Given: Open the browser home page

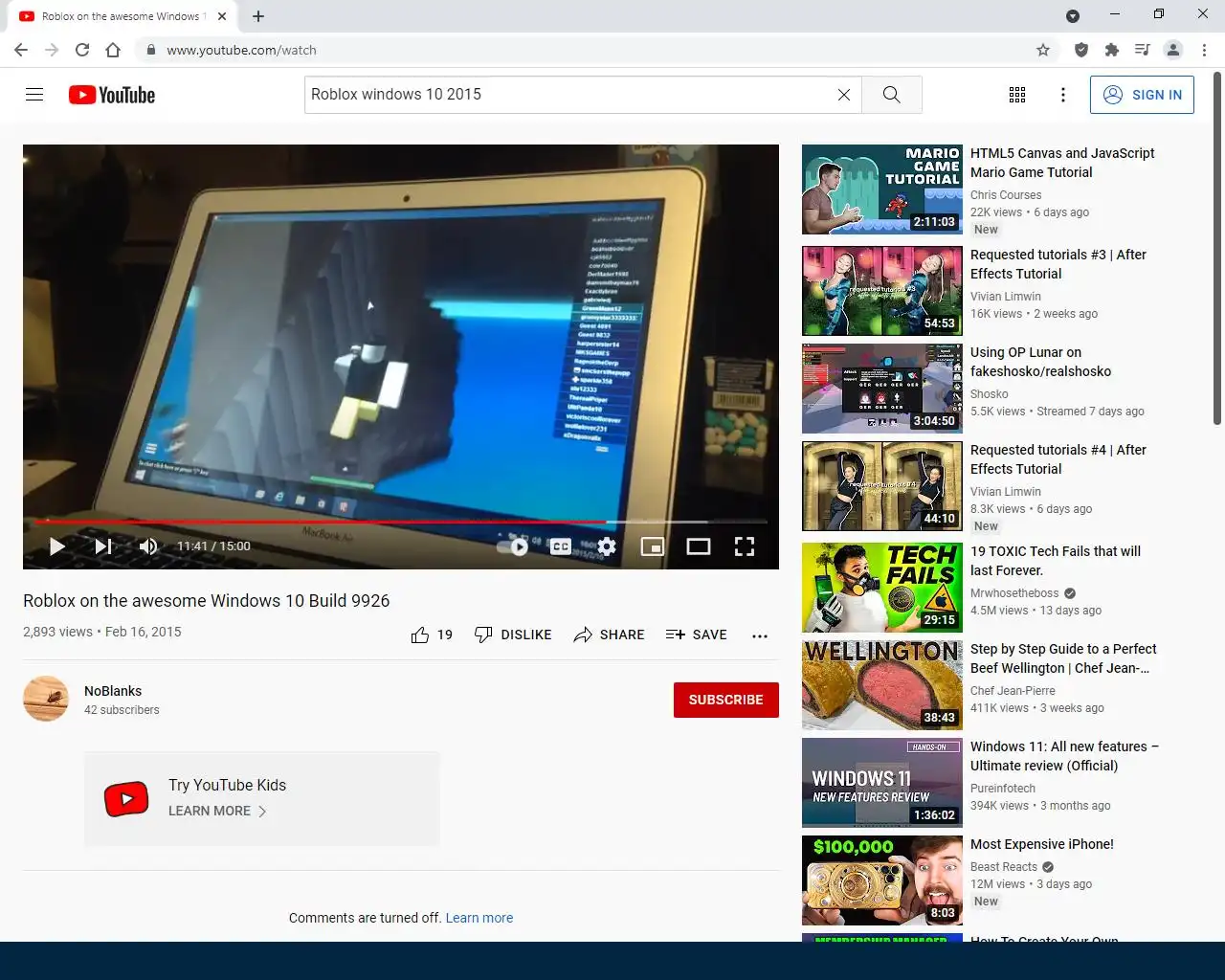Looking at the screenshot, I should 113,50.
